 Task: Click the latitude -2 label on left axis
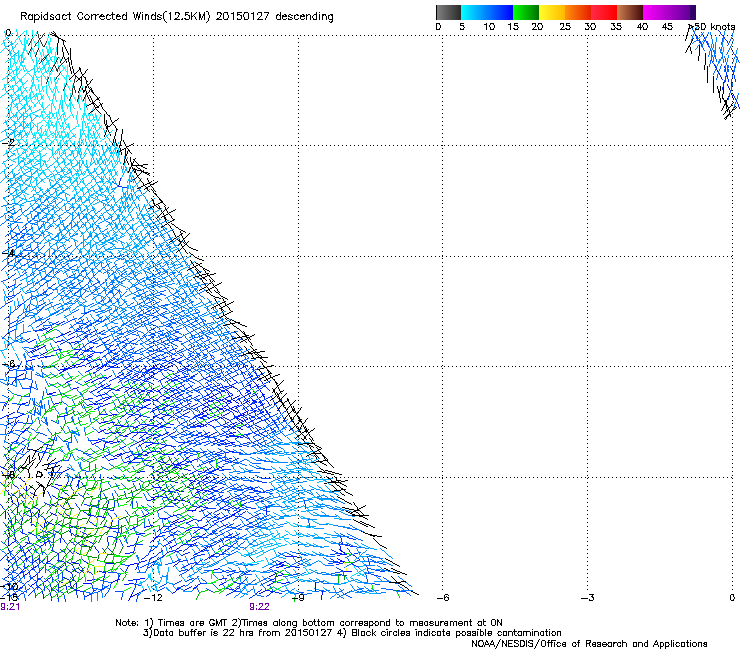click(8, 143)
